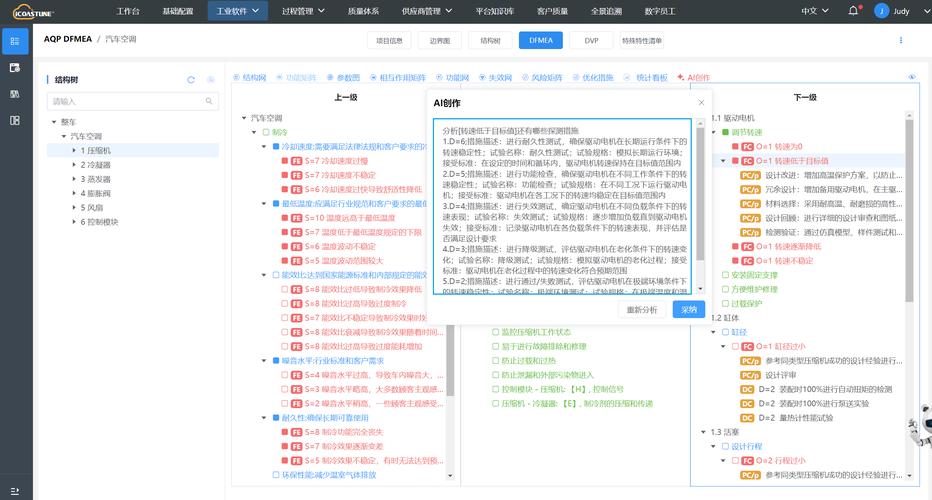Image resolution: width=932 pixels, height=500 pixels.
Task: Open the 优化措施 view
Action: (x=593, y=78)
